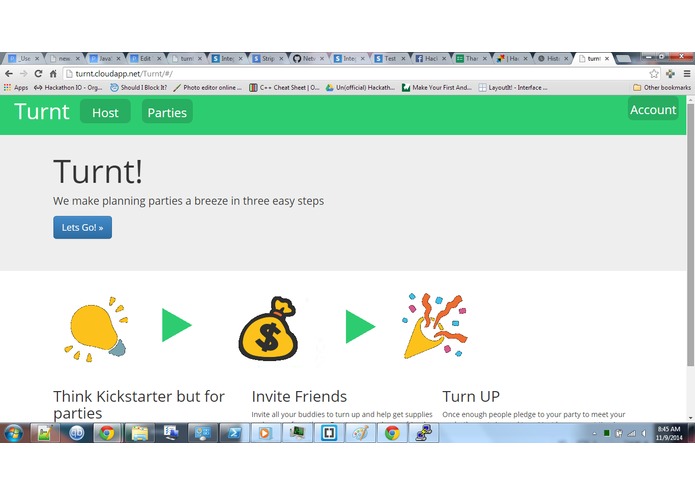Open the Should I Block It? bookmark
Screen dimensions: 695x494
(139, 88)
